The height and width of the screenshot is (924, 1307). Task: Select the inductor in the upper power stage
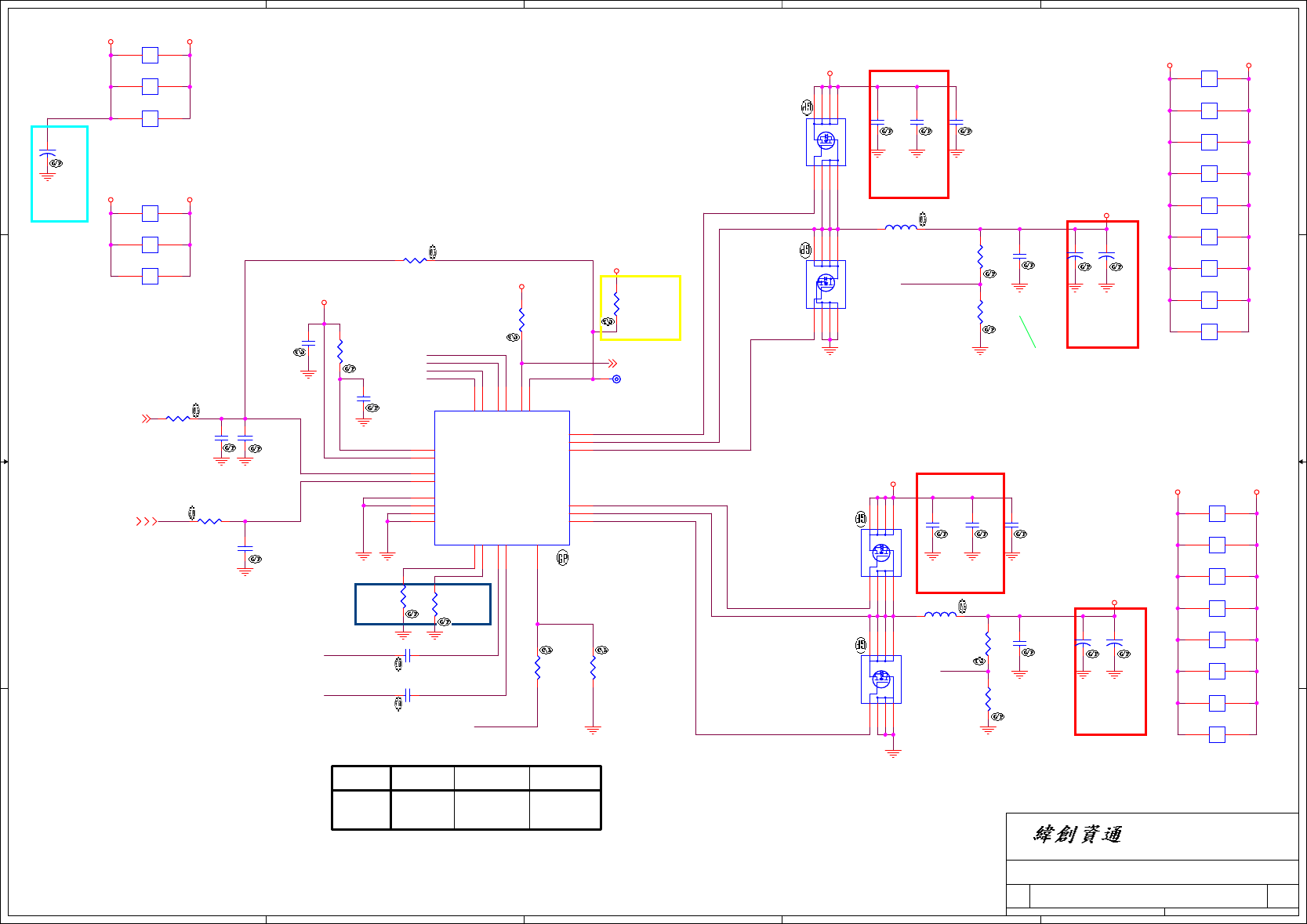pyautogui.click(x=901, y=227)
